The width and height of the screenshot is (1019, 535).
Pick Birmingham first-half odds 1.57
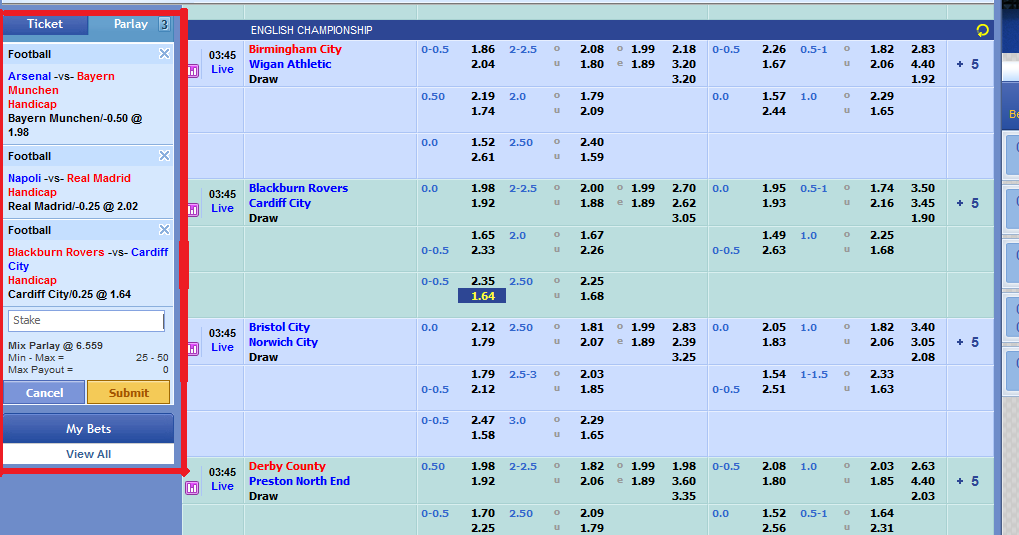[774, 96]
